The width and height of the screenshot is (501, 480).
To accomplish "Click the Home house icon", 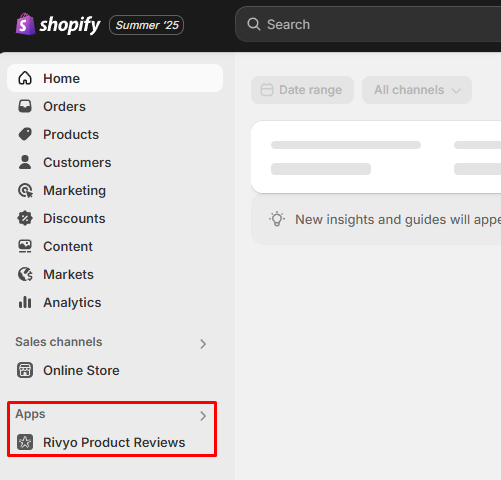I will (x=25, y=78).
